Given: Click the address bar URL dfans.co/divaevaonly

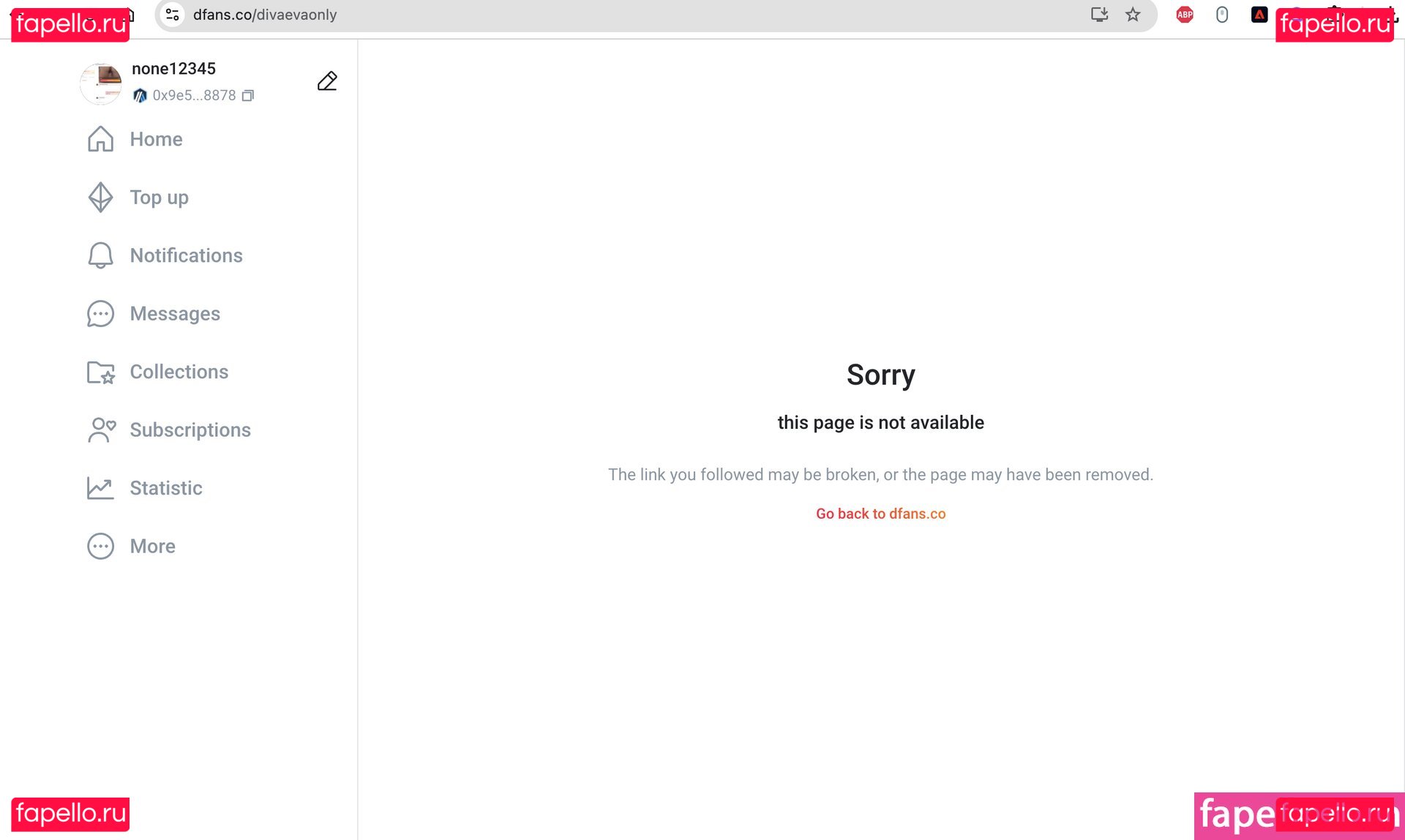Looking at the screenshot, I should [265, 15].
